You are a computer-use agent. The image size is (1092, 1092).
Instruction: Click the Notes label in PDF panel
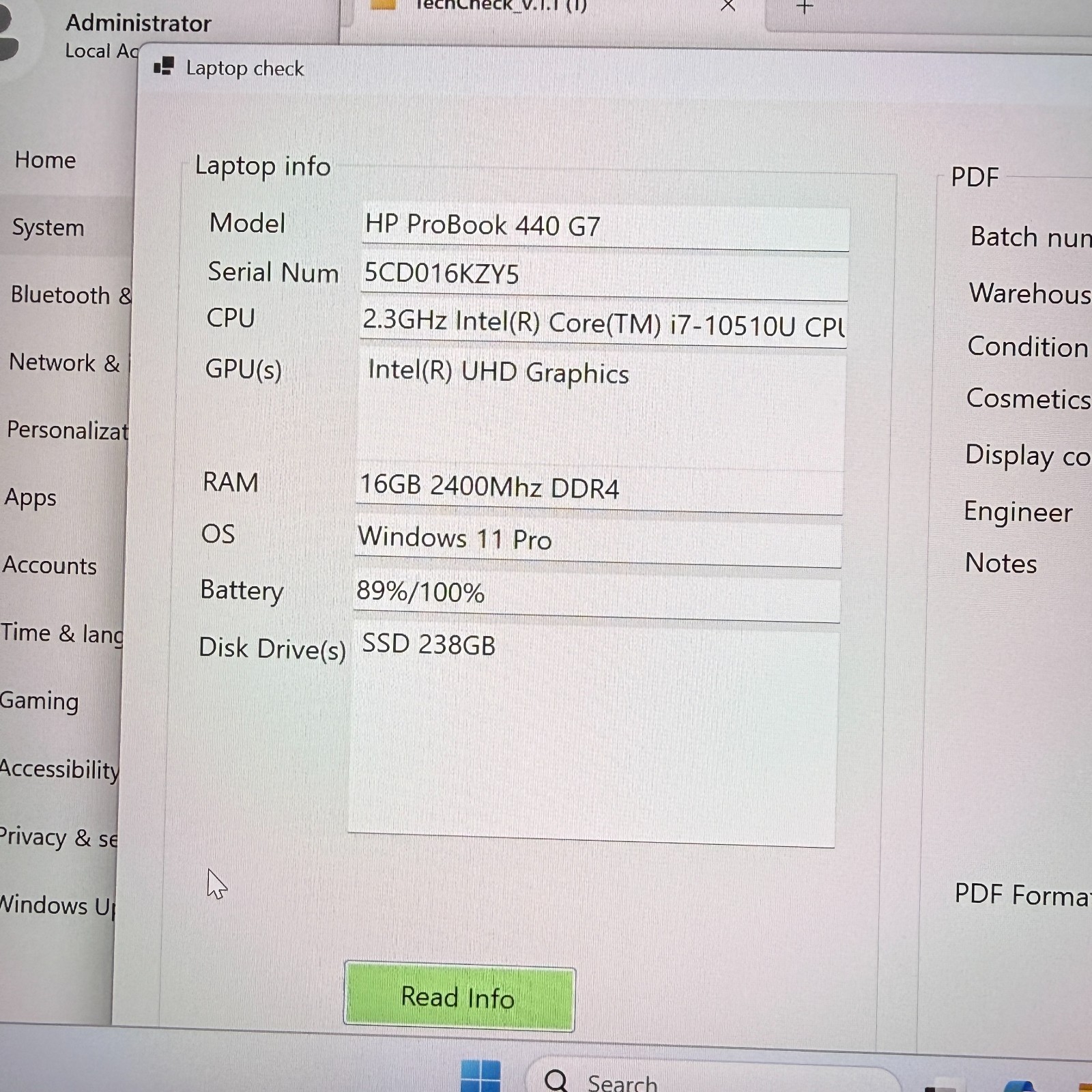pos(1001,563)
